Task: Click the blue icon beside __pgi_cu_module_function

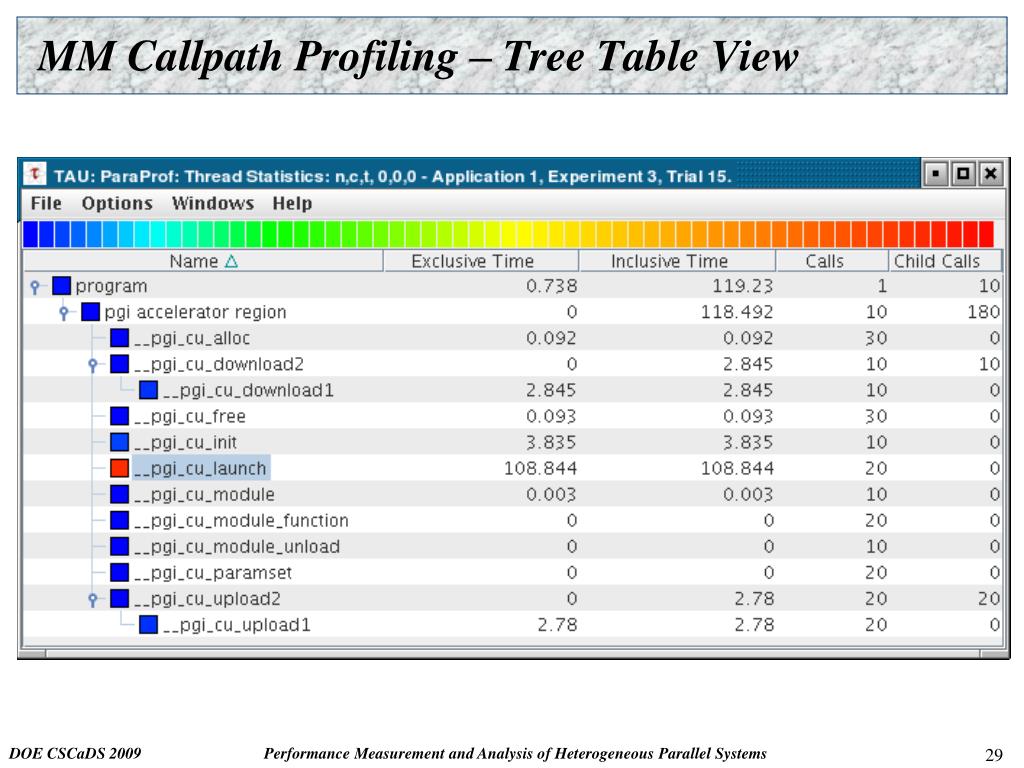Action: 120,520
